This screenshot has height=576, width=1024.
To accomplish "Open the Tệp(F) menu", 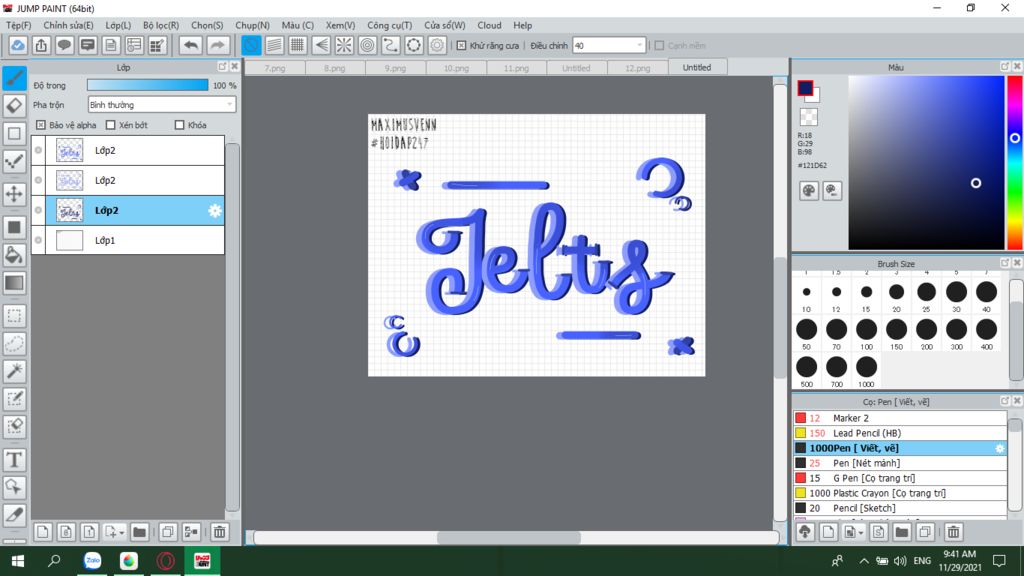I will pyautogui.click(x=19, y=25).
